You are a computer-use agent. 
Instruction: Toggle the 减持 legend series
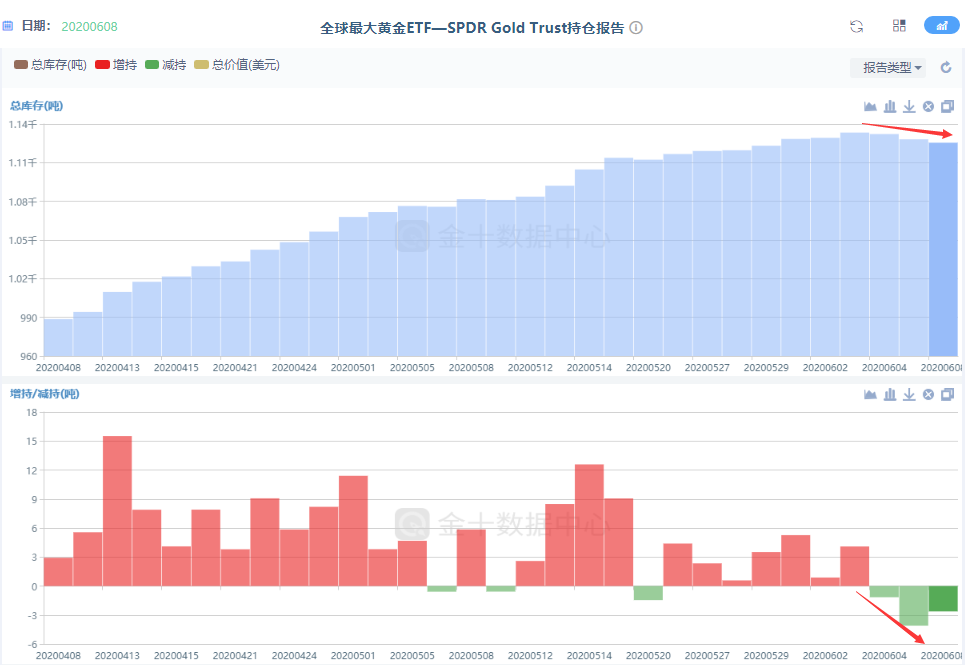(166, 65)
